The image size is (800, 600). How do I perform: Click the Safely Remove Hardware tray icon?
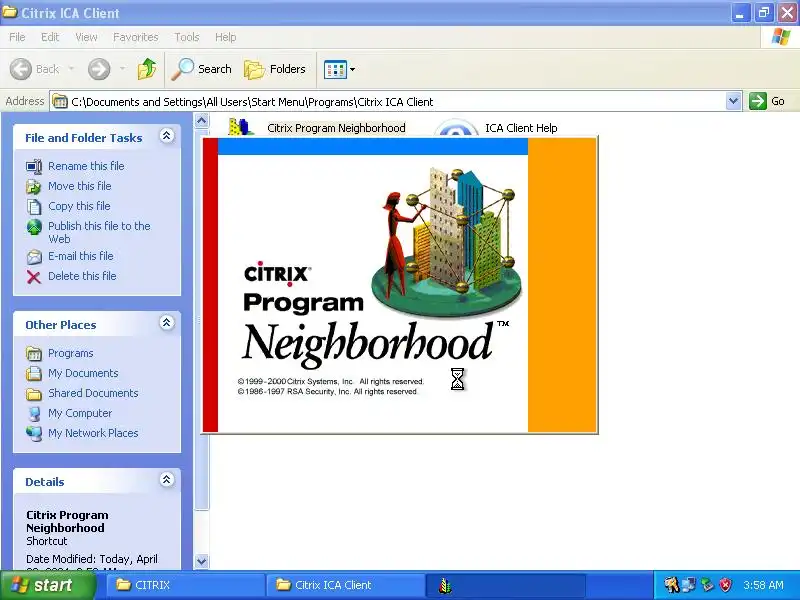[x=707, y=585]
